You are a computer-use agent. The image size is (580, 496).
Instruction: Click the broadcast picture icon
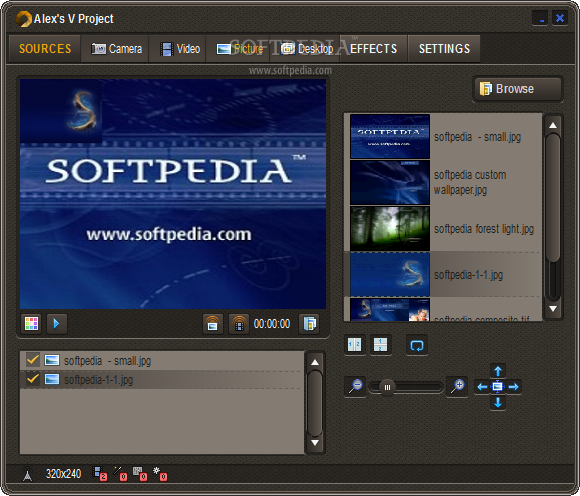[213, 324]
